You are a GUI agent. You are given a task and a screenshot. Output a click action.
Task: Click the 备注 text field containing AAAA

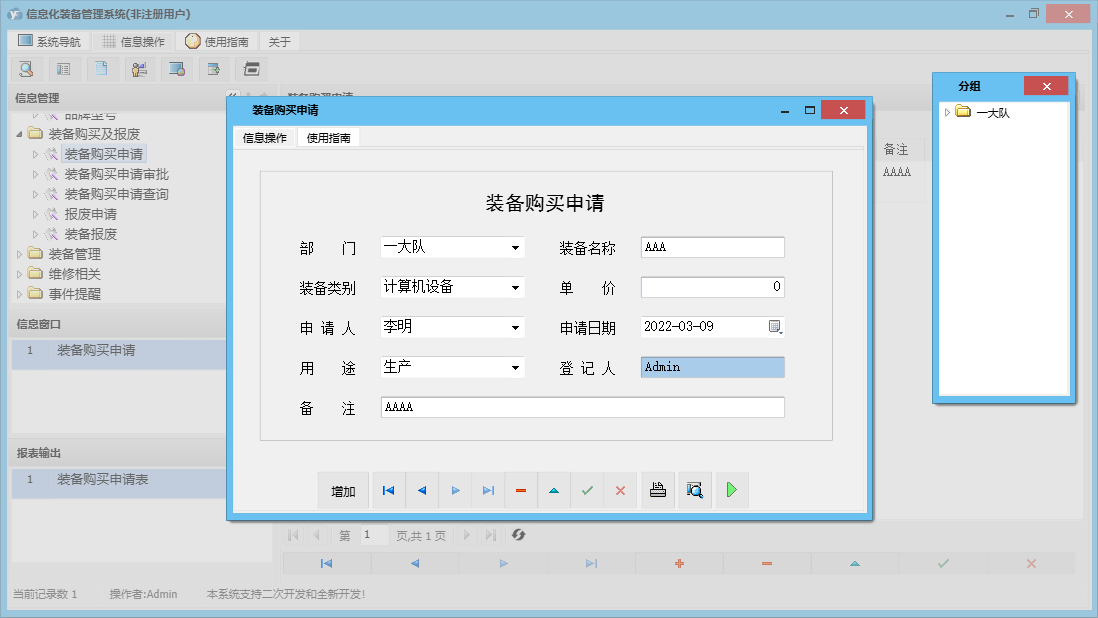(x=582, y=408)
